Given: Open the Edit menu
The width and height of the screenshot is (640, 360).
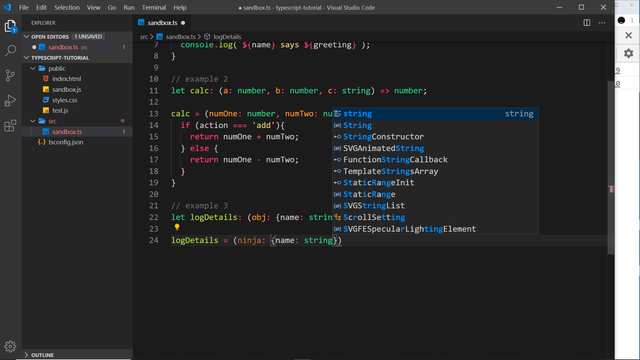Looking at the screenshot, I should (x=41, y=7).
